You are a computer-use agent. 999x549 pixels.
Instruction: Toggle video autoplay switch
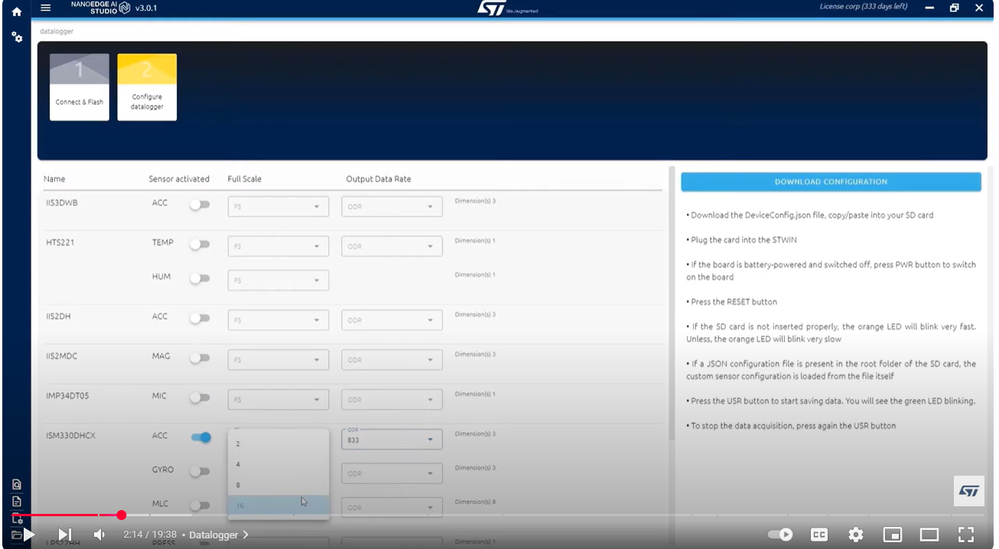point(780,534)
